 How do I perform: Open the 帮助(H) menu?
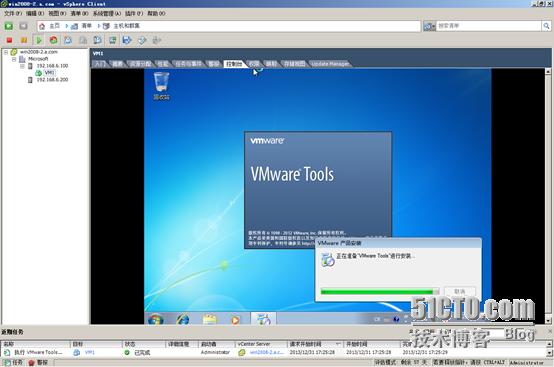[x=156, y=13]
